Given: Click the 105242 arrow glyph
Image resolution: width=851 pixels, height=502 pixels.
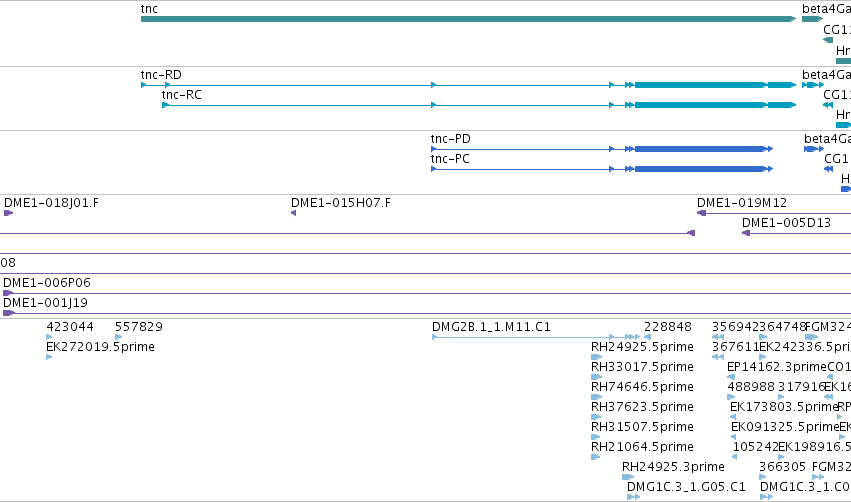Looking at the screenshot, I should click(735, 457).
